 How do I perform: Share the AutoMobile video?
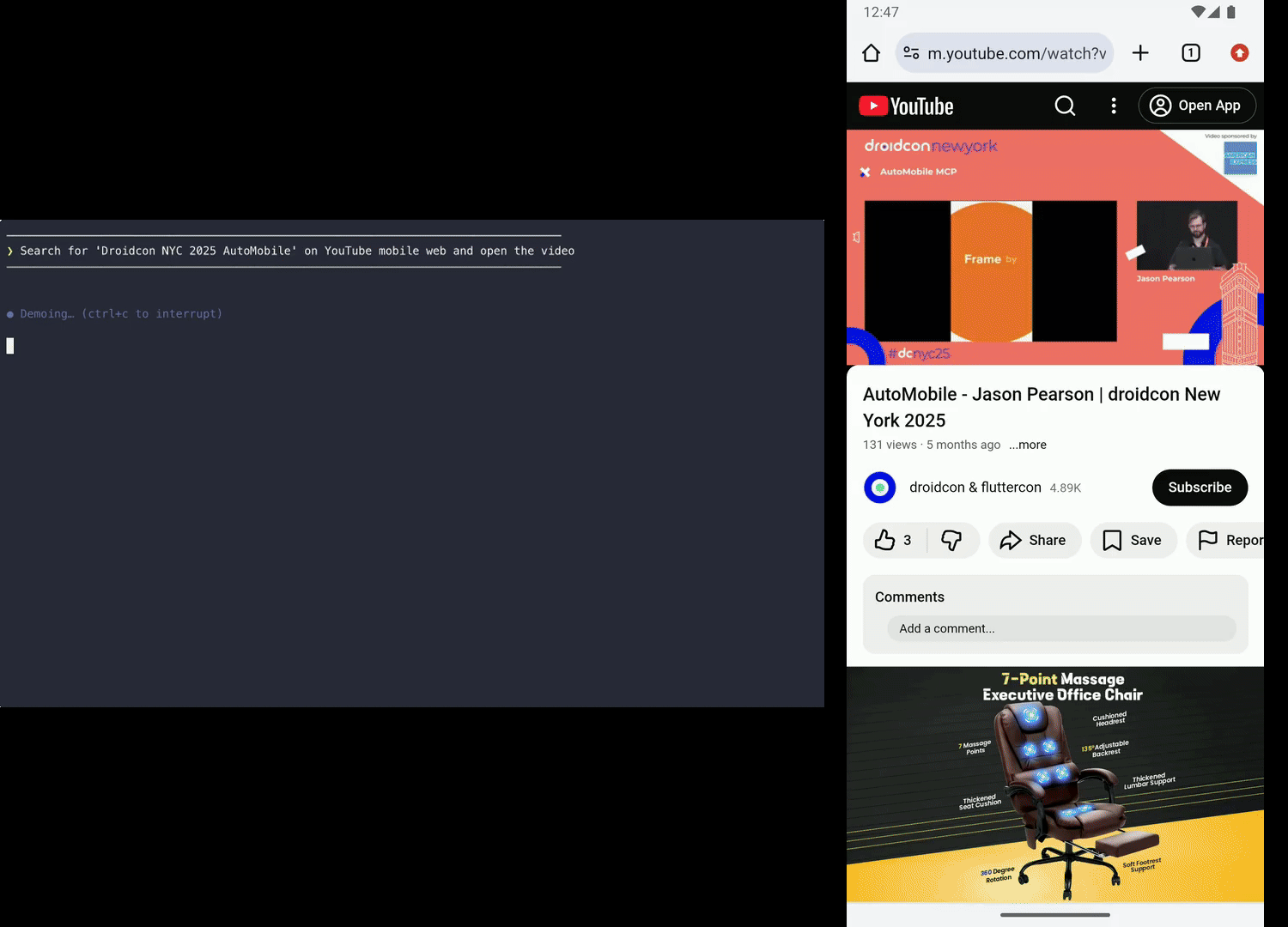pos(1034,540)
